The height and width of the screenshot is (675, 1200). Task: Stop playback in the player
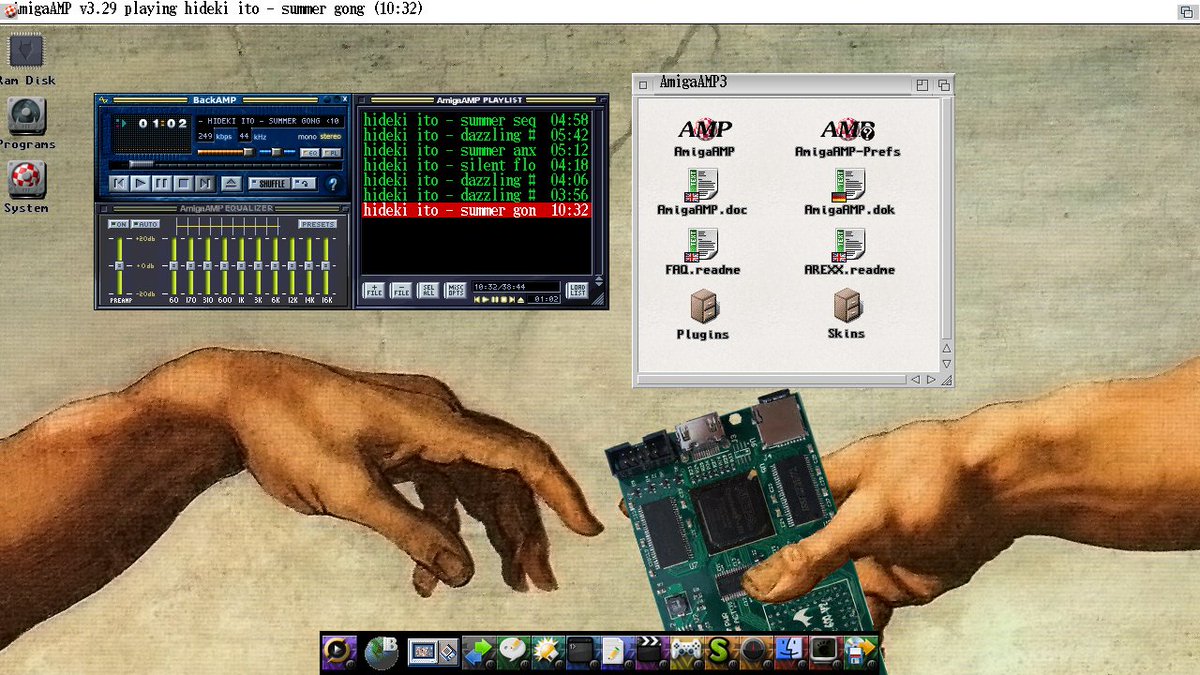[x=184, y=183]
